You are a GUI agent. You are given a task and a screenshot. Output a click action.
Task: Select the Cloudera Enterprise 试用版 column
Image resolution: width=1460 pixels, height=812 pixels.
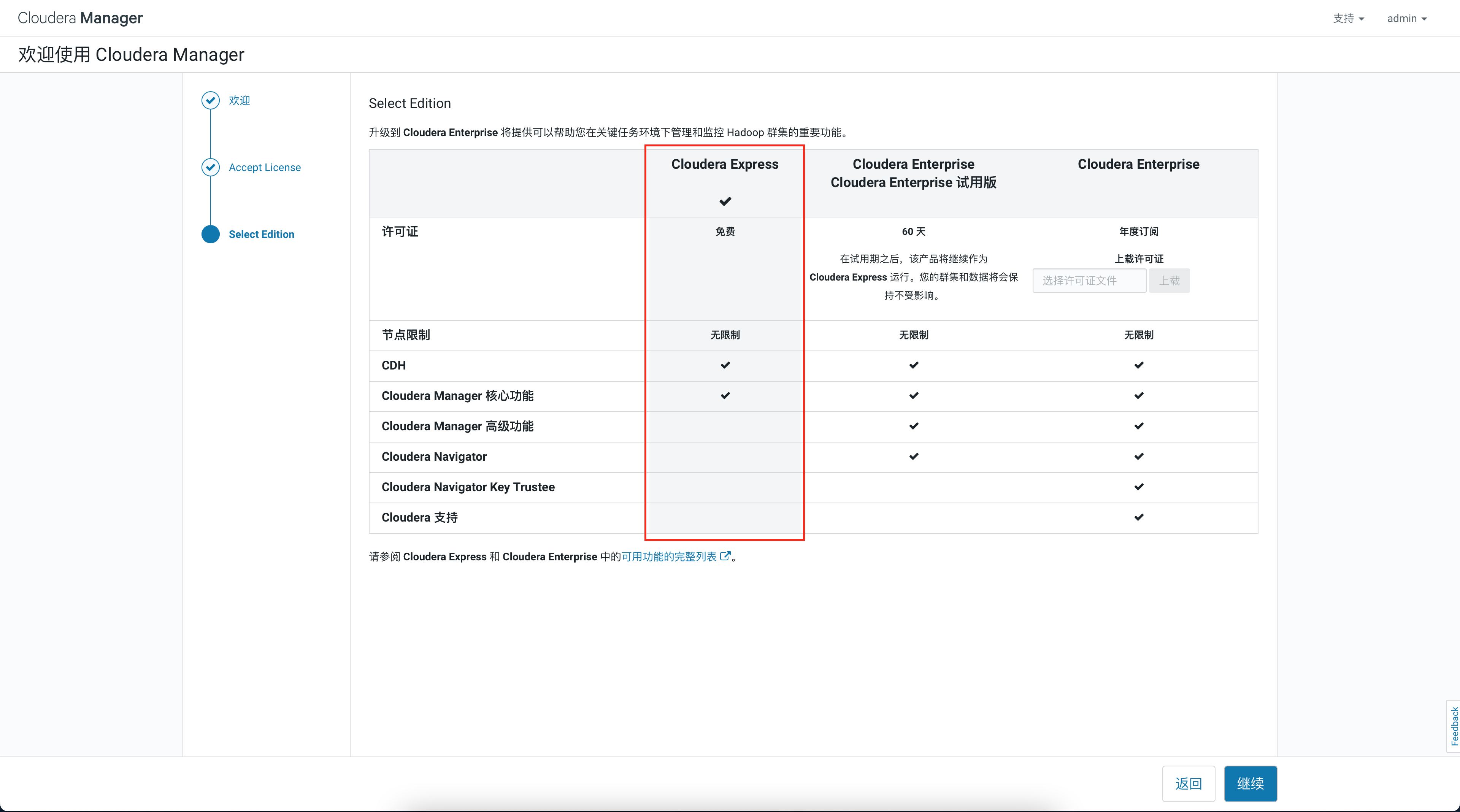(x=913, y=173)
